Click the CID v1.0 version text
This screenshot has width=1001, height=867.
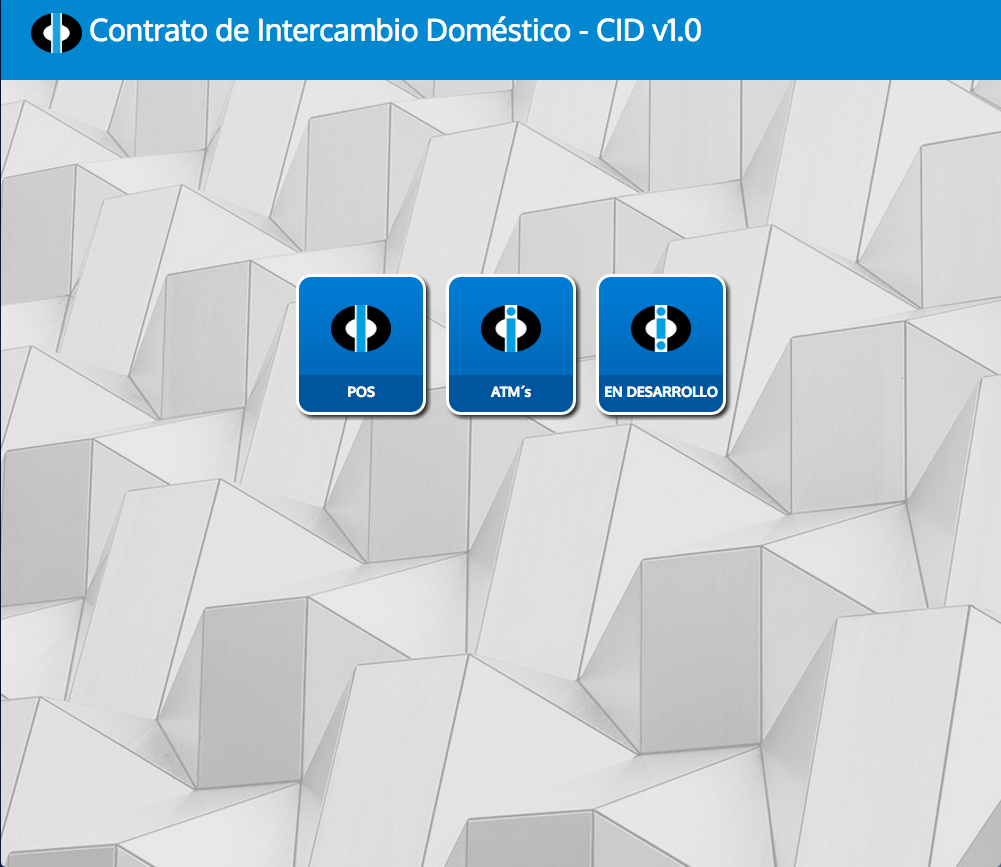[x=649, y=31]
